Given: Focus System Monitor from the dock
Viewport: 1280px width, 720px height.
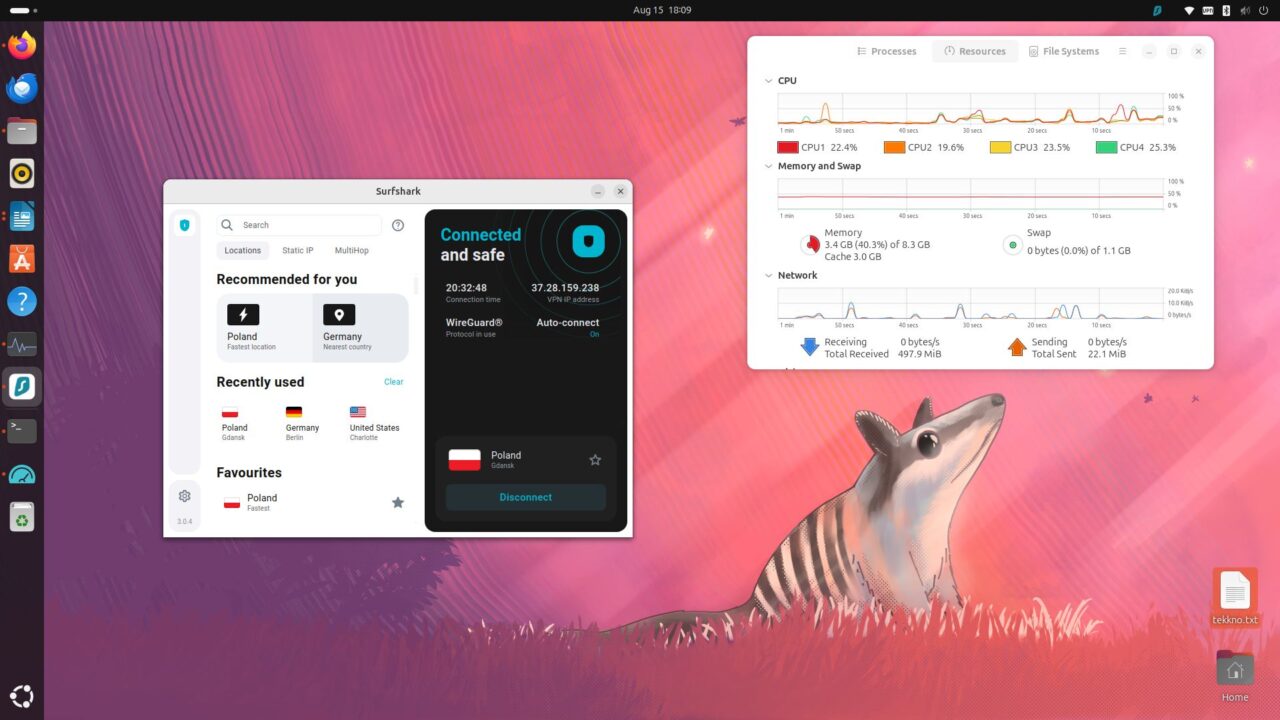Looking at the screenshot, I should pyautogui.click(x=22, y=344).
